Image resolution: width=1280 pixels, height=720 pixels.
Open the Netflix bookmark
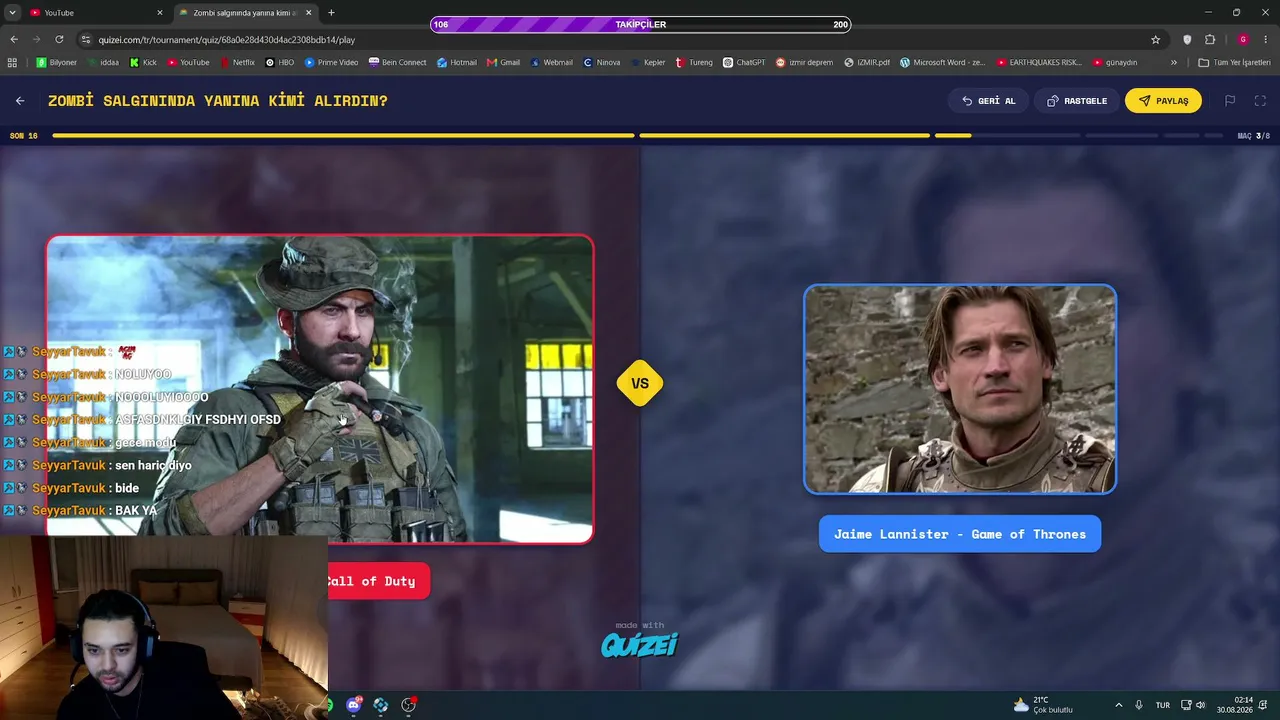tap(237, 62)
